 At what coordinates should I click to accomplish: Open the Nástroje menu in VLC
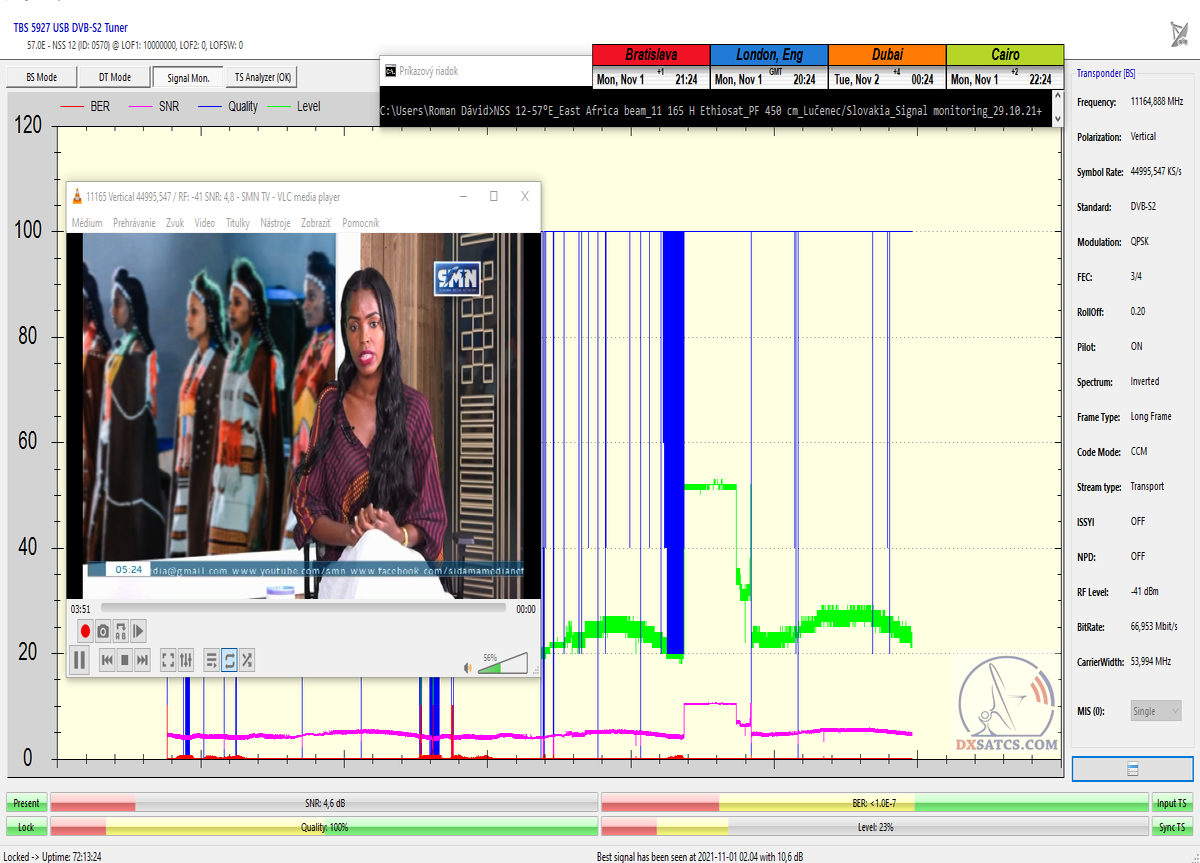(x=275, y=223)
